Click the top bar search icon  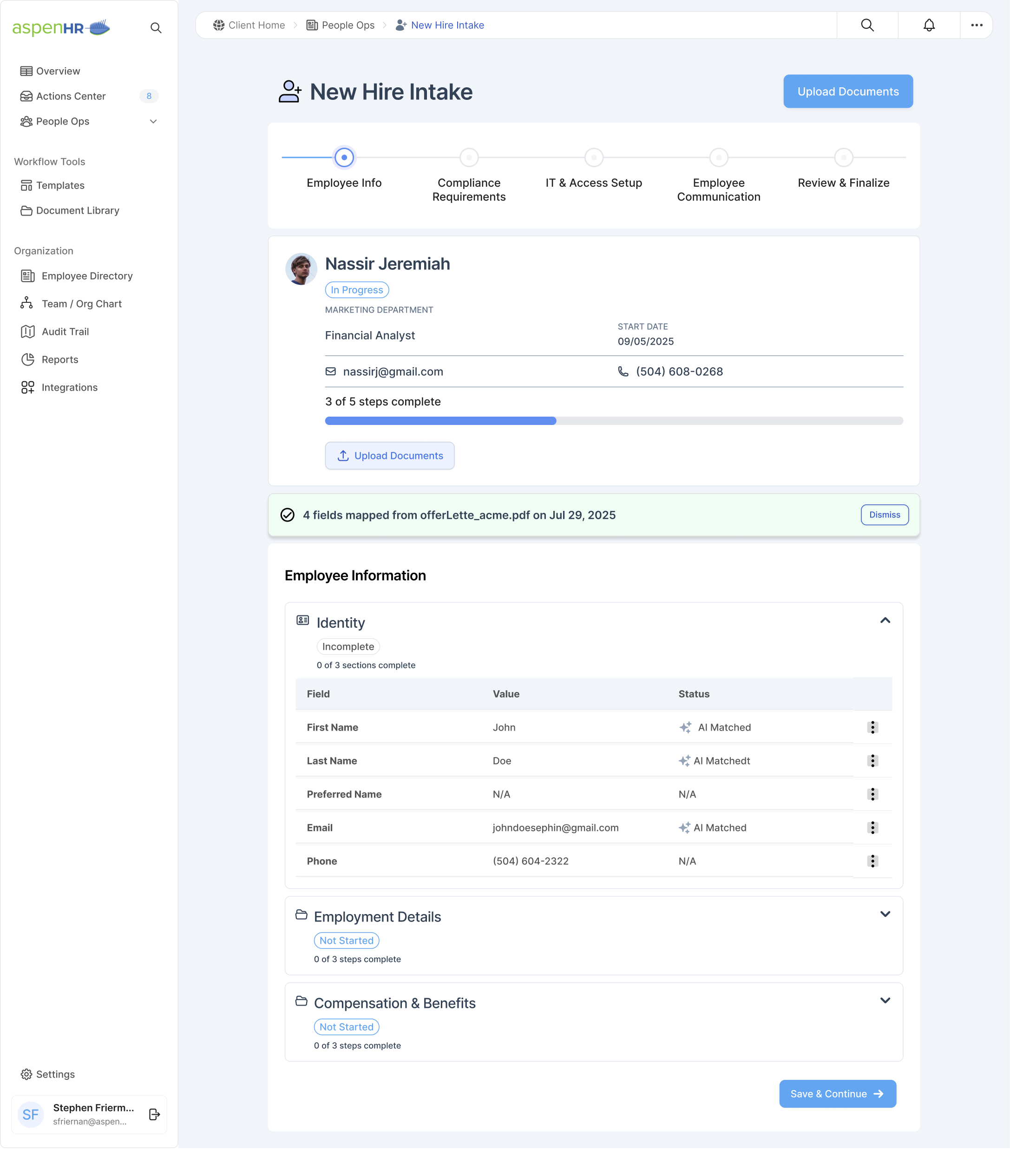click(867, 25)
